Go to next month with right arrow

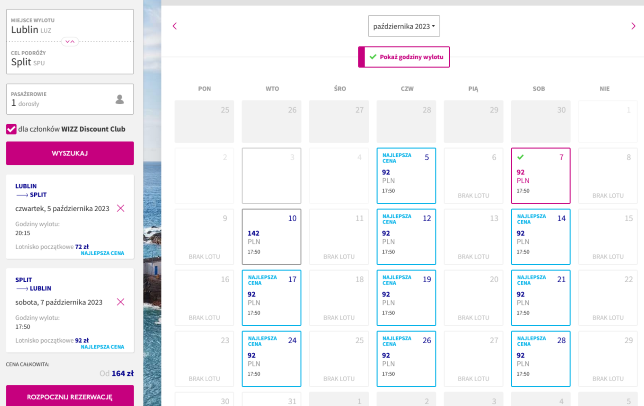[633, 26]
